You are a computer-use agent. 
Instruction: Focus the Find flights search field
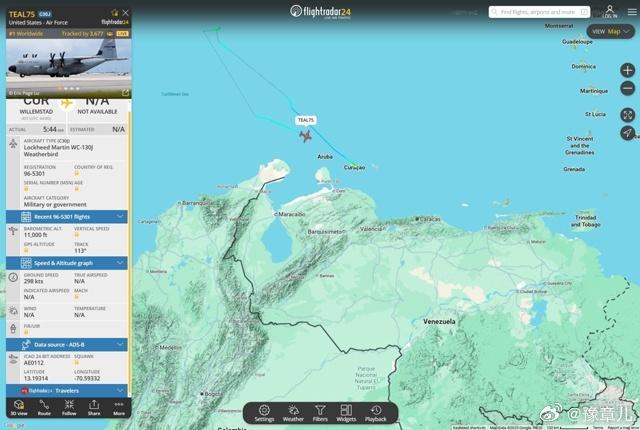(539, 12)
